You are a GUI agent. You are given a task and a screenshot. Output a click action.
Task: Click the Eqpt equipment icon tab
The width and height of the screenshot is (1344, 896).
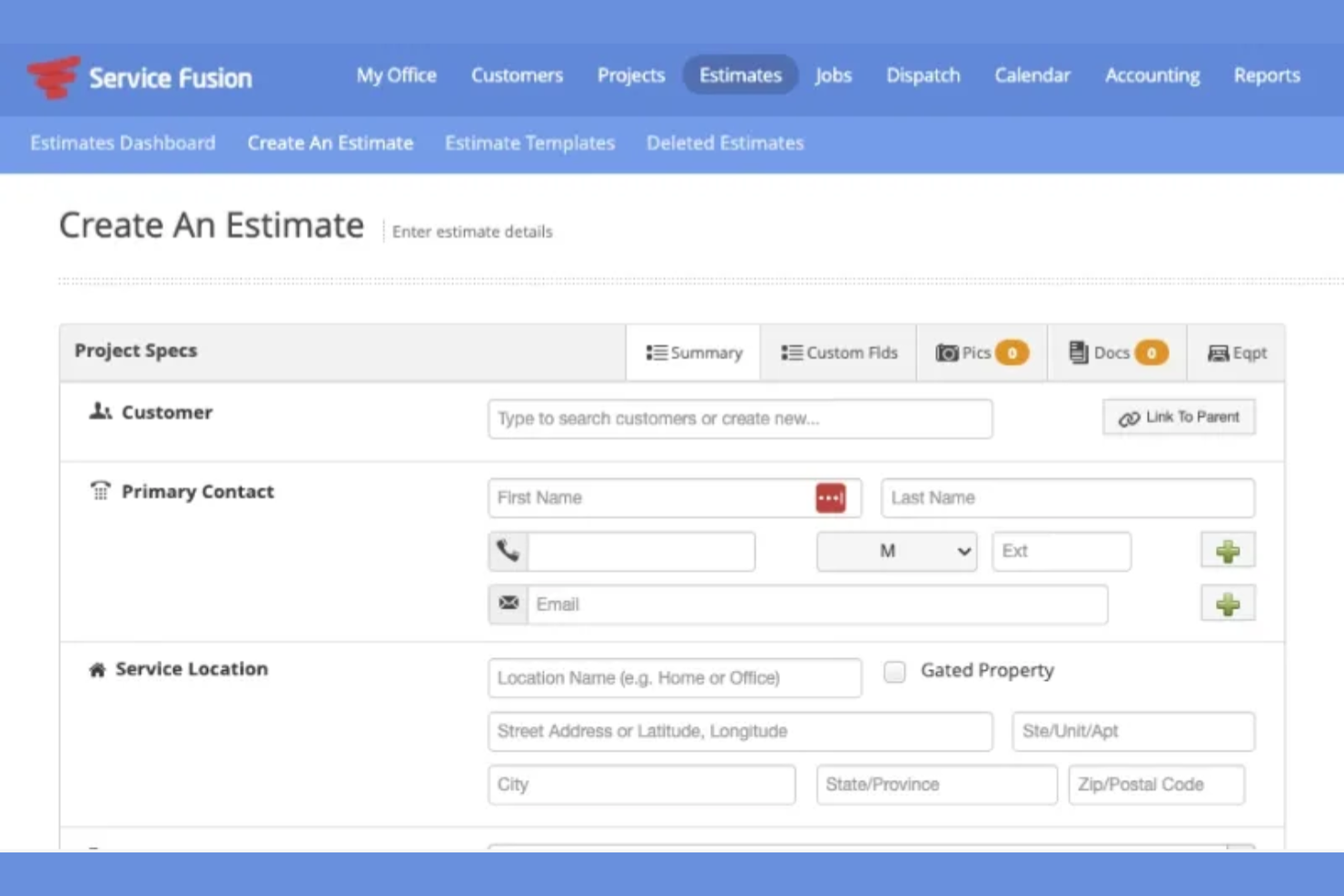1236,352
